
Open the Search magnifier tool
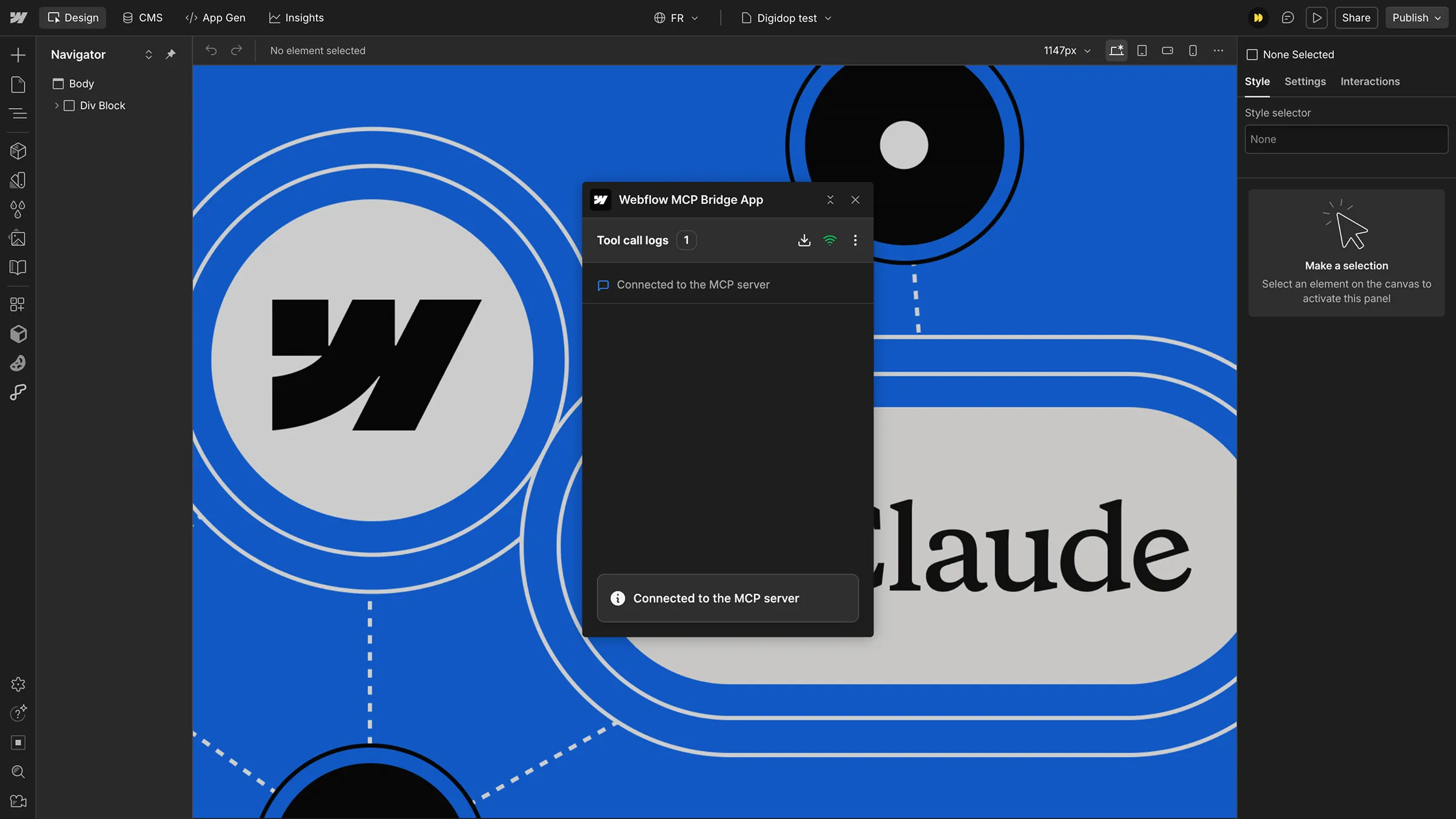click(18, 772)
